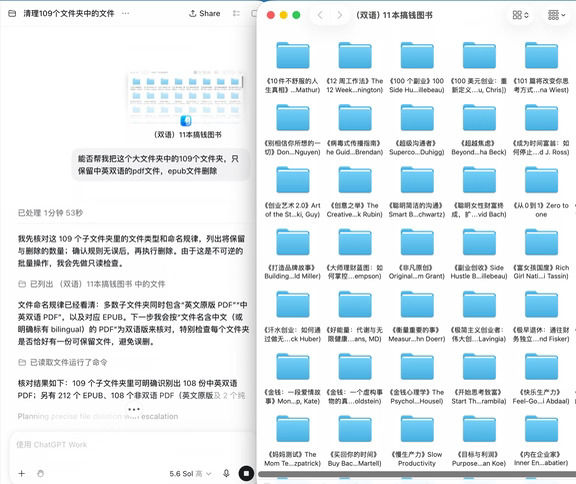Select the 《聪明女性财富终成》 folder
The image size is (576, 484).
coord(479,180)
